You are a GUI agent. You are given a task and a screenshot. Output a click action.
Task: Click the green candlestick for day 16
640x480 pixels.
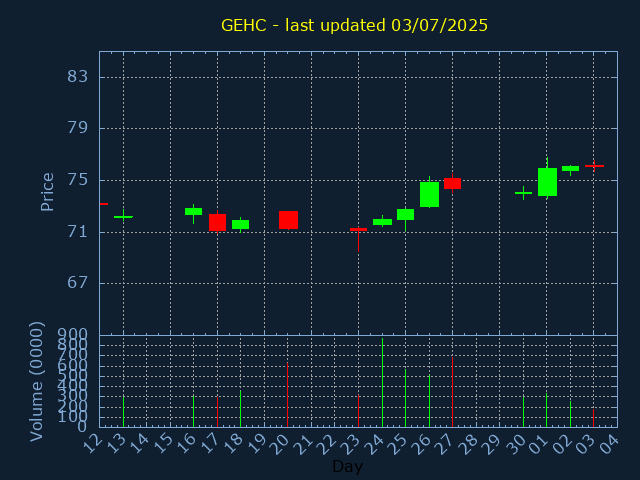tap(193, 211)
